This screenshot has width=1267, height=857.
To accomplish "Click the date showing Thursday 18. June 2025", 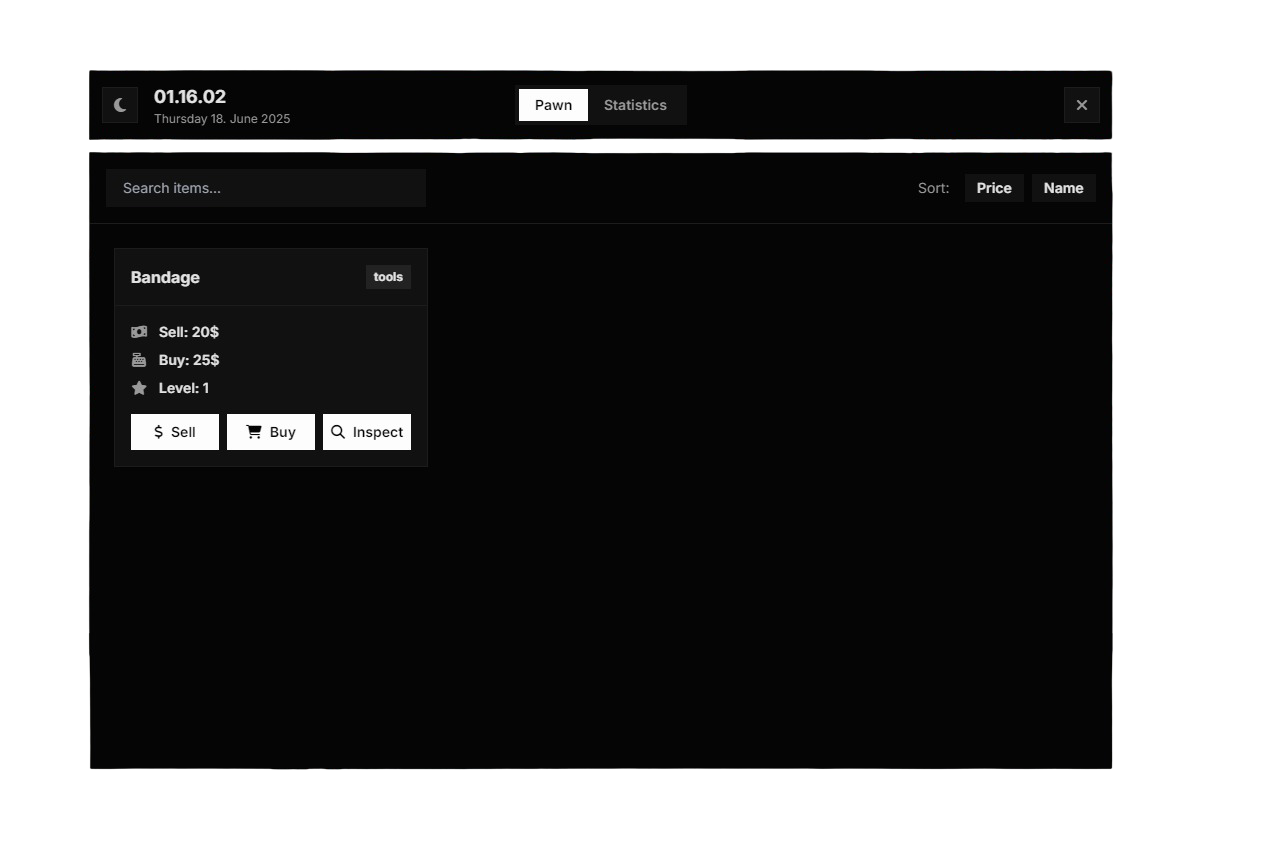I will 222,118.
